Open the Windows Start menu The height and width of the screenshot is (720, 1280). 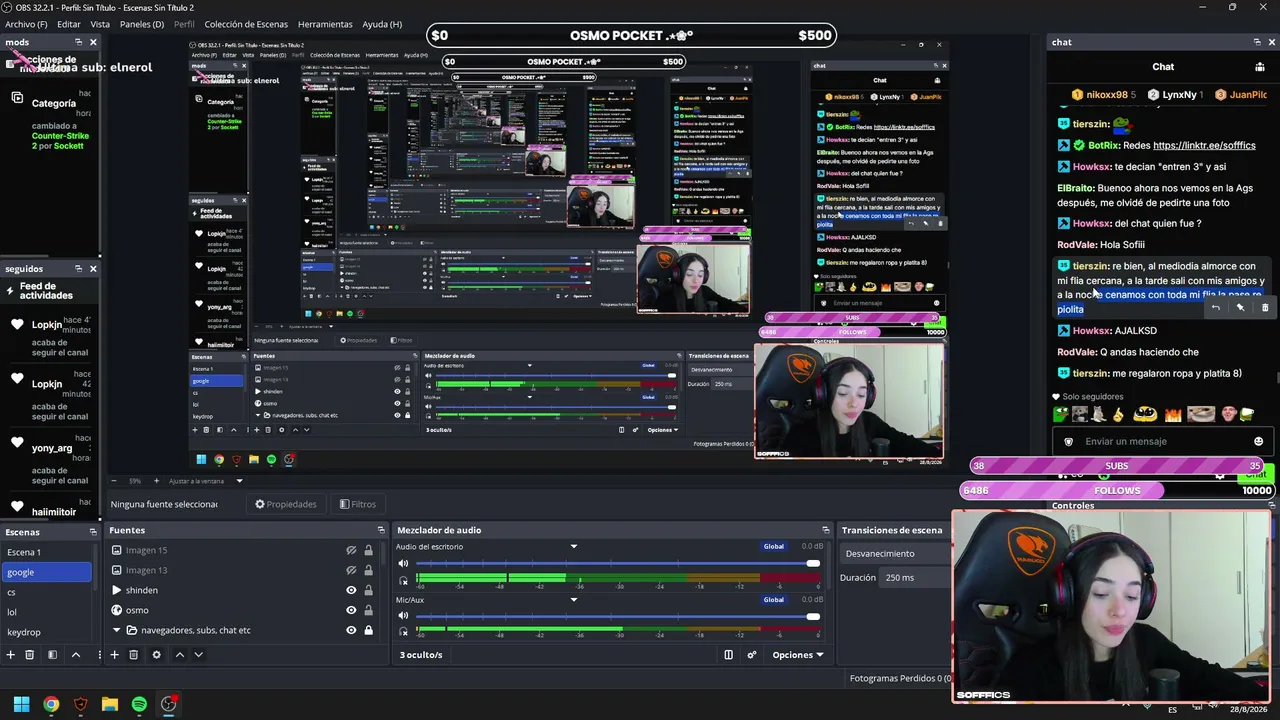point(21,704)
